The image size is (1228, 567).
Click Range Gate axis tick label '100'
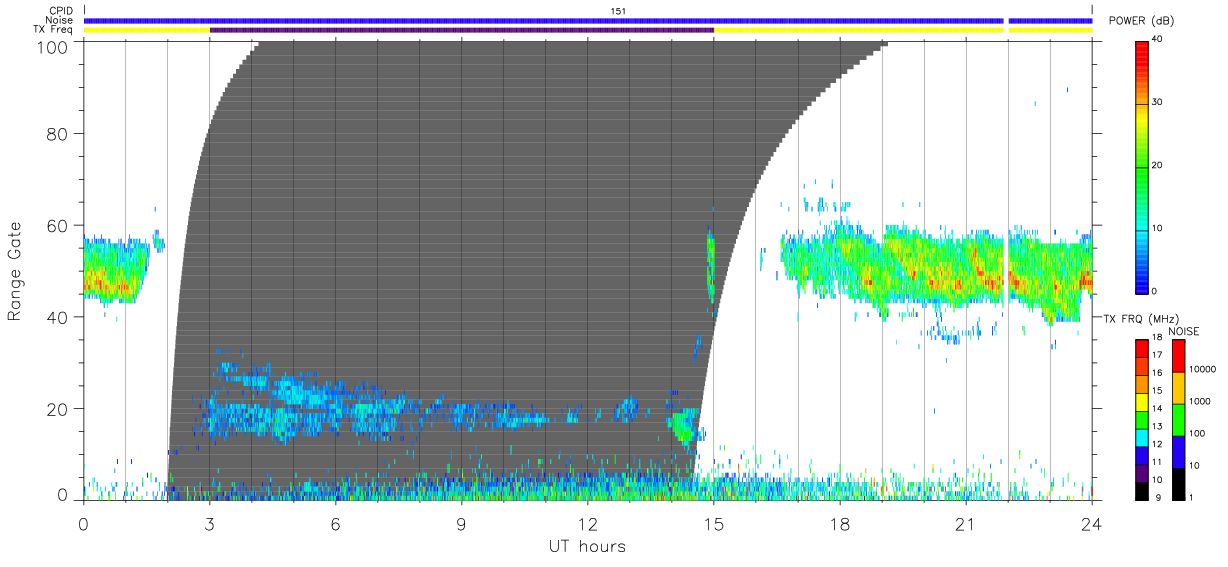54,47
